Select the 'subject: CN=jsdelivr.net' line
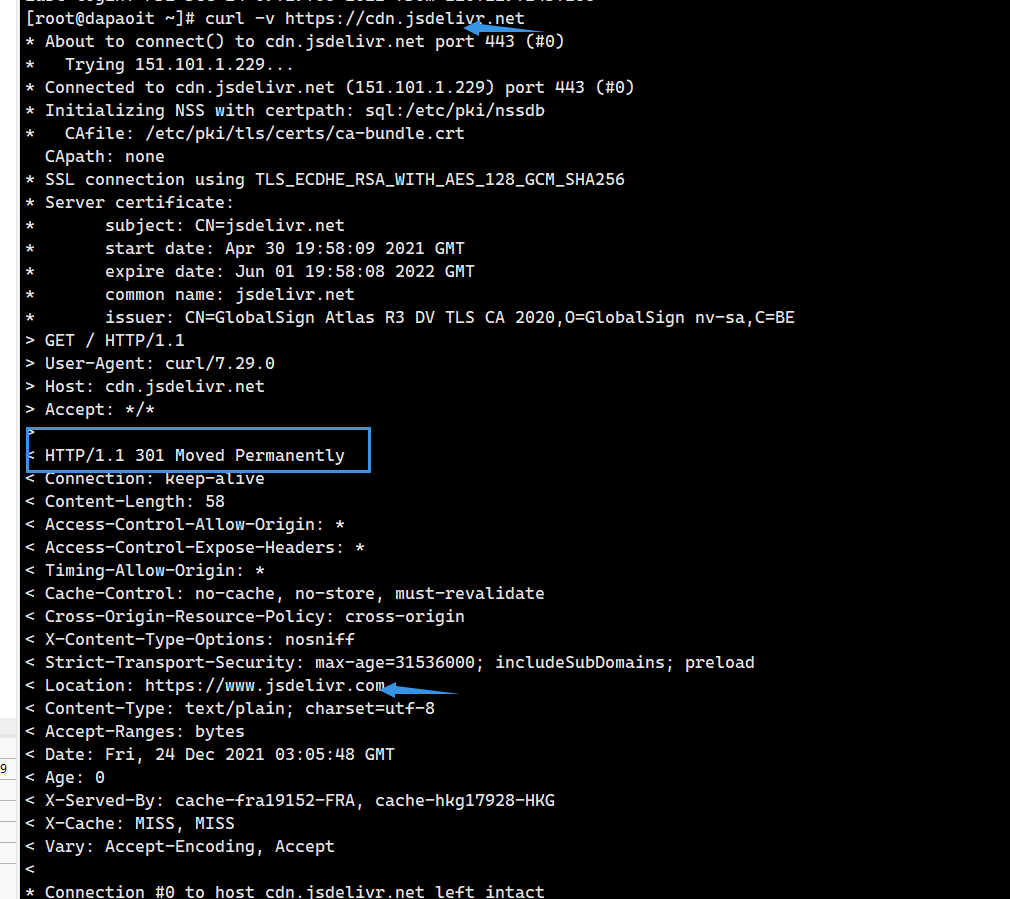 pyautogui.click(x=186, y=226)
